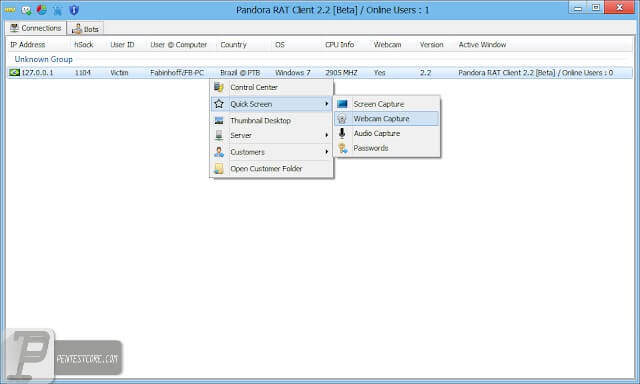Click the star icon beside Quick Screen
The width and height of the screenshot is (640, 384).
219,104
